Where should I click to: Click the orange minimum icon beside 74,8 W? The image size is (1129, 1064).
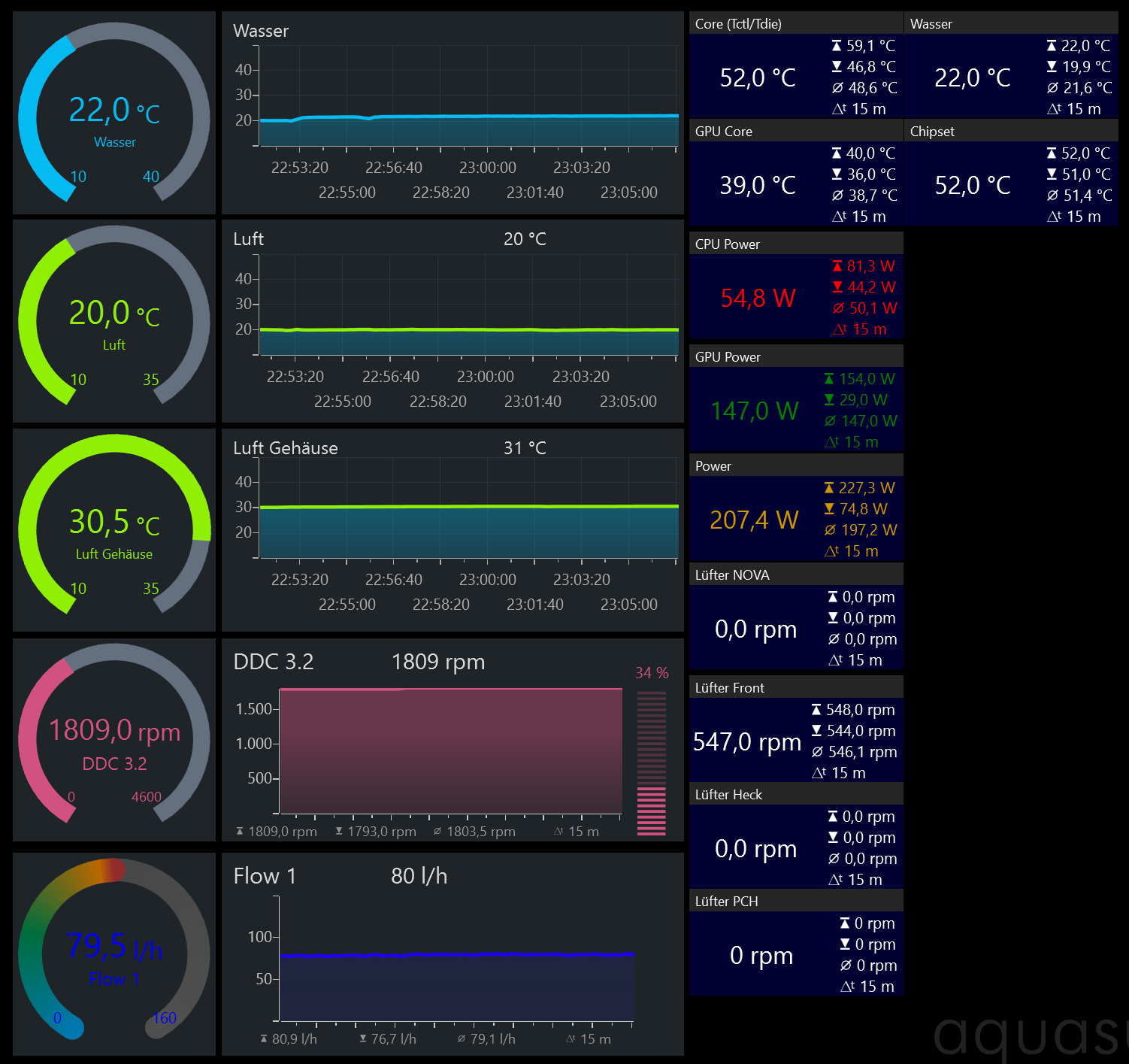(829, 509)
